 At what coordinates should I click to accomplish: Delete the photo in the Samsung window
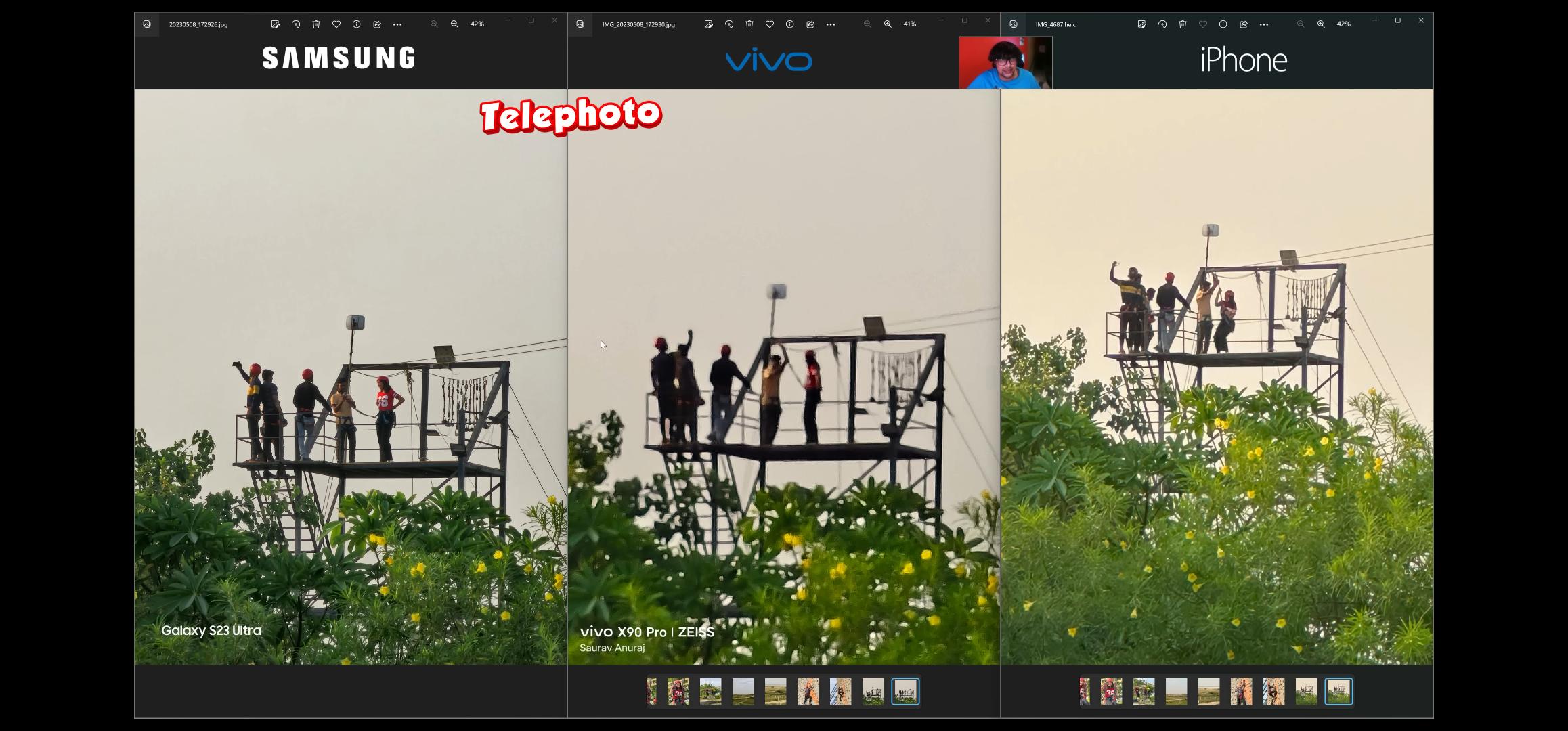(316, 24)
